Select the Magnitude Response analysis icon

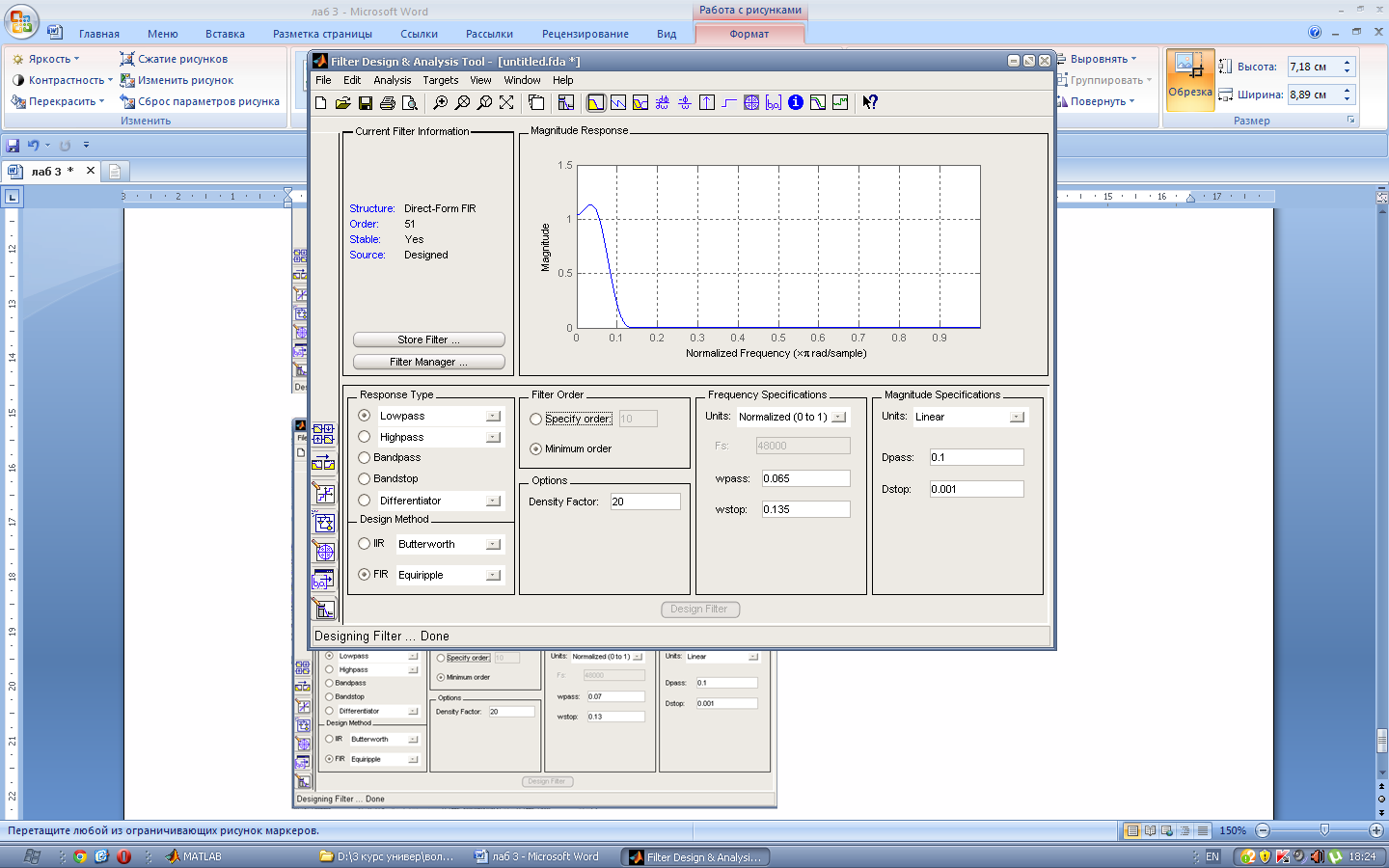point(596,102)
